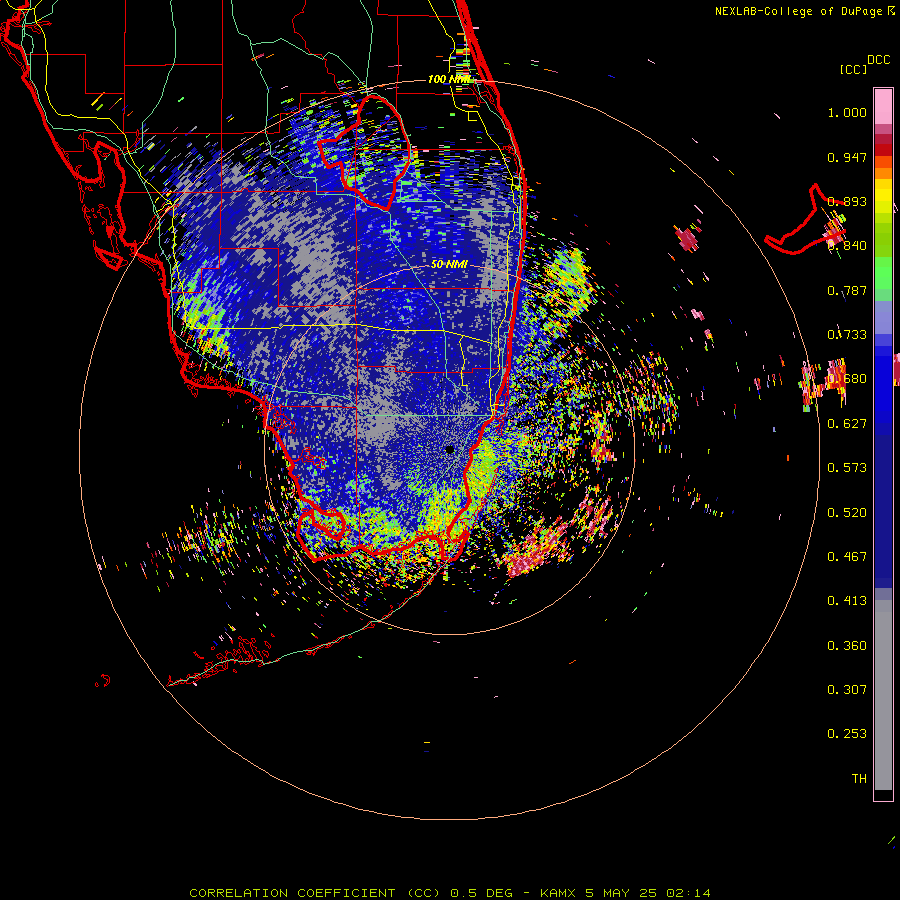The image size is (900, 900).
Task: Select the 0.840 color scale value
Action: pos(847,246)
